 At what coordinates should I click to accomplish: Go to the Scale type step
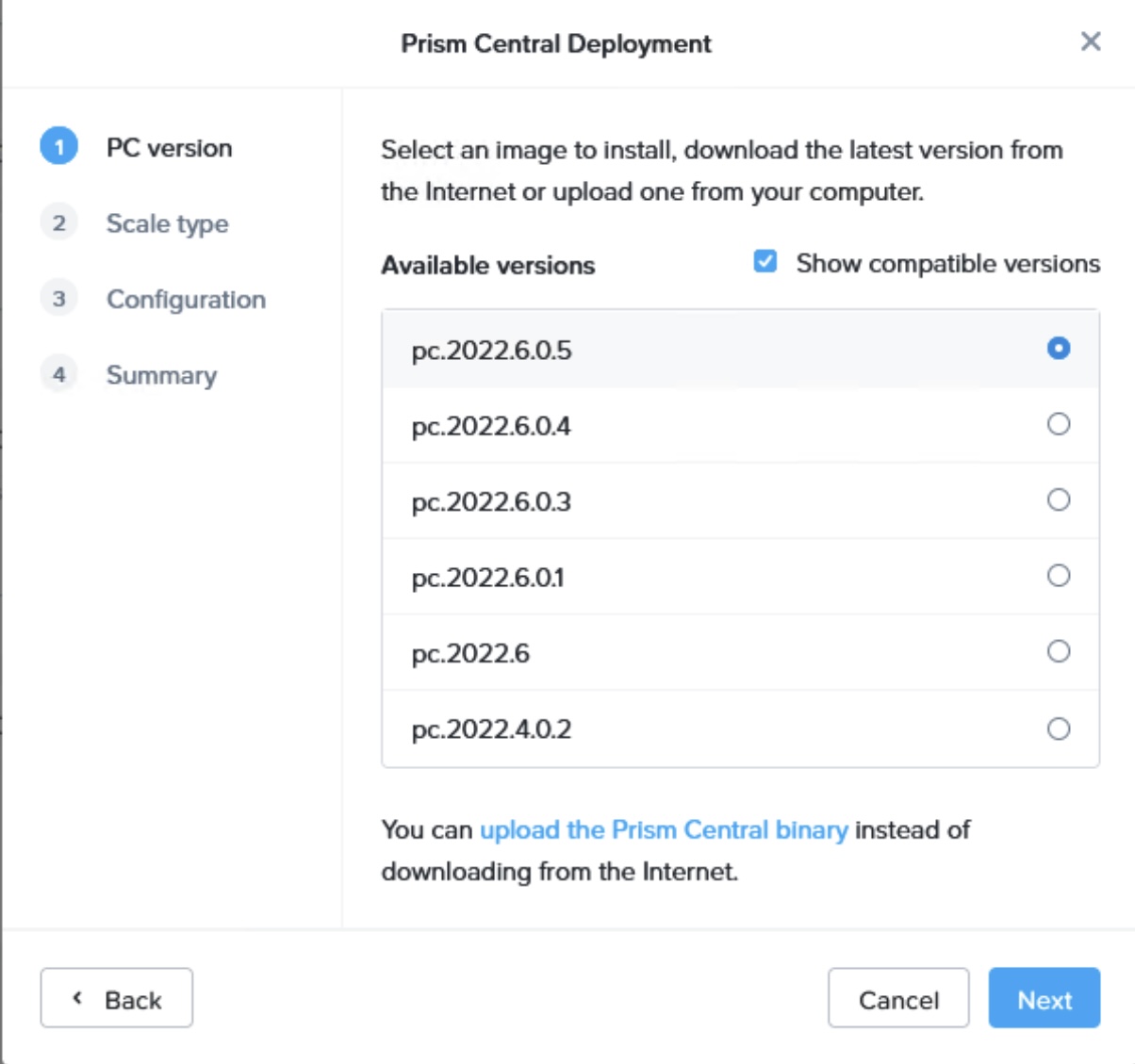pos(167,223)
